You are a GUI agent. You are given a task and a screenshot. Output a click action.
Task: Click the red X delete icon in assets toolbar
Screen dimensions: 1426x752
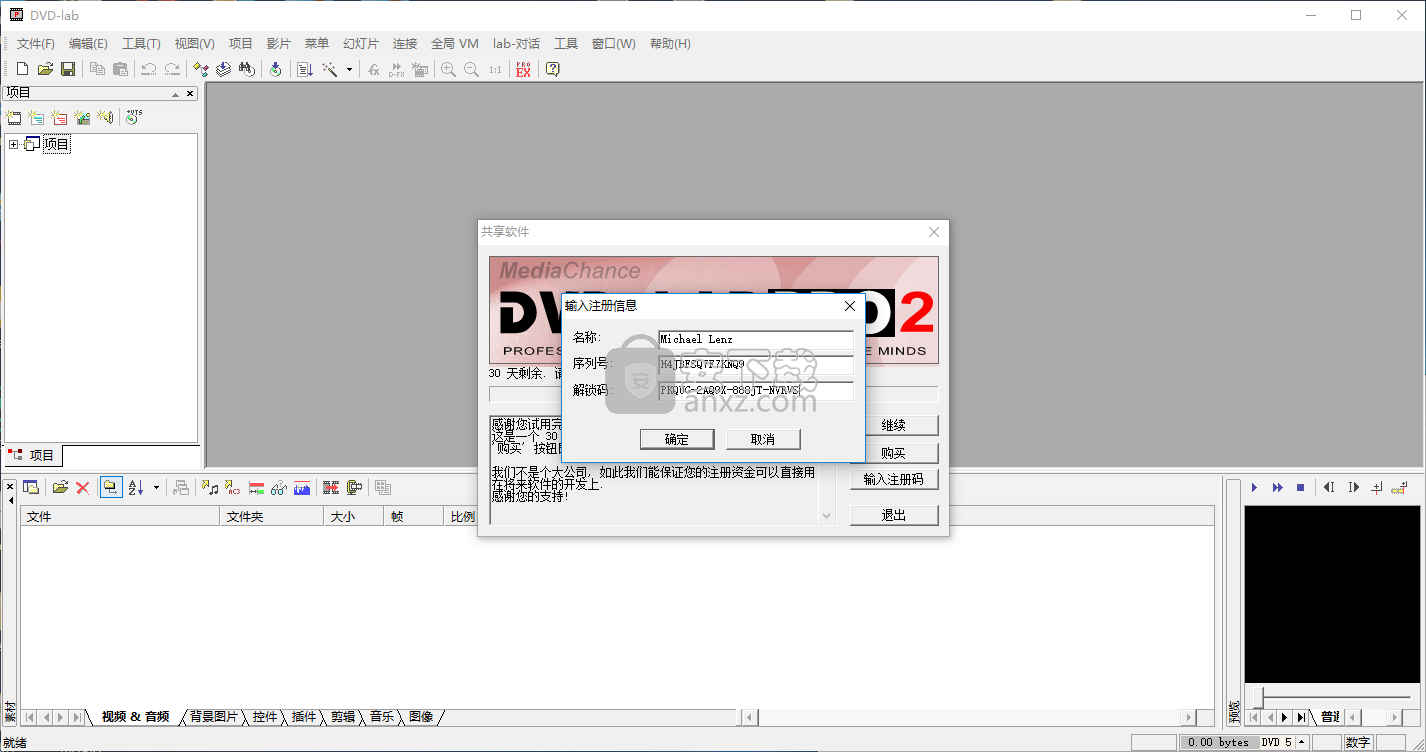83,487
